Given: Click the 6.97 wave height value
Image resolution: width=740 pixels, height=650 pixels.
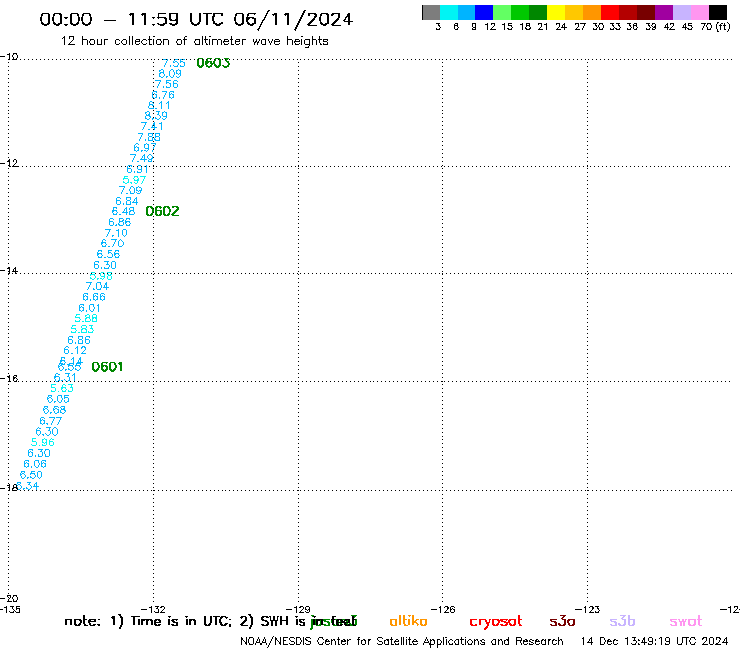Looking at the screenshot, I should (145, 148).
